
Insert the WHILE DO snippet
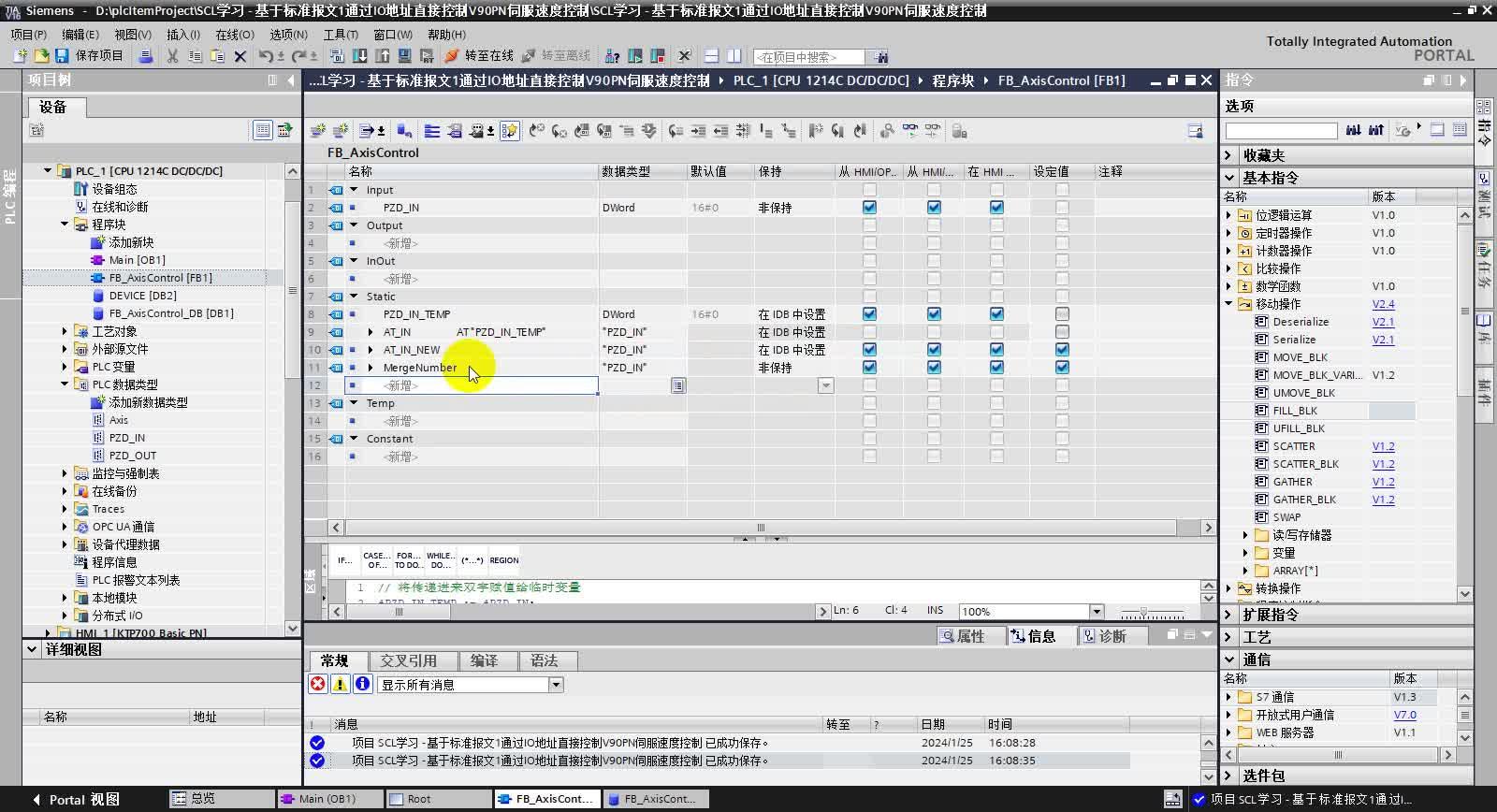tap(441, 560)
